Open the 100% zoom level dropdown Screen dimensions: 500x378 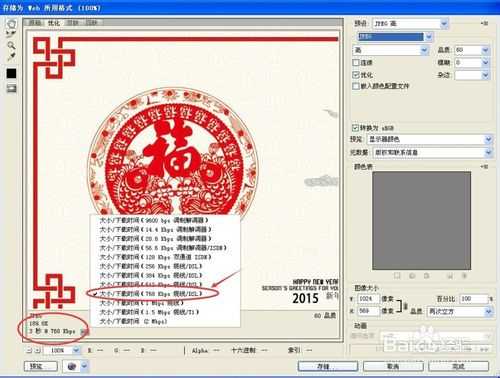(x=63, y=350)
